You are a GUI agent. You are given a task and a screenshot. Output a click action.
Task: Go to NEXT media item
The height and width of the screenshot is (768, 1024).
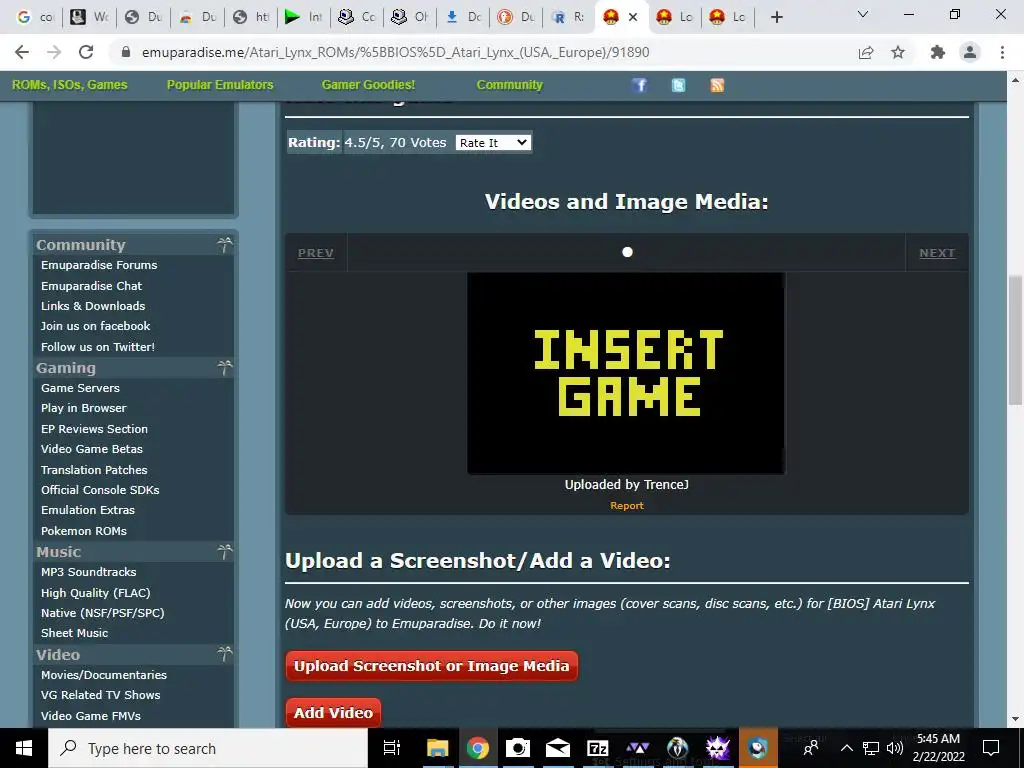(x=937, y=253)
